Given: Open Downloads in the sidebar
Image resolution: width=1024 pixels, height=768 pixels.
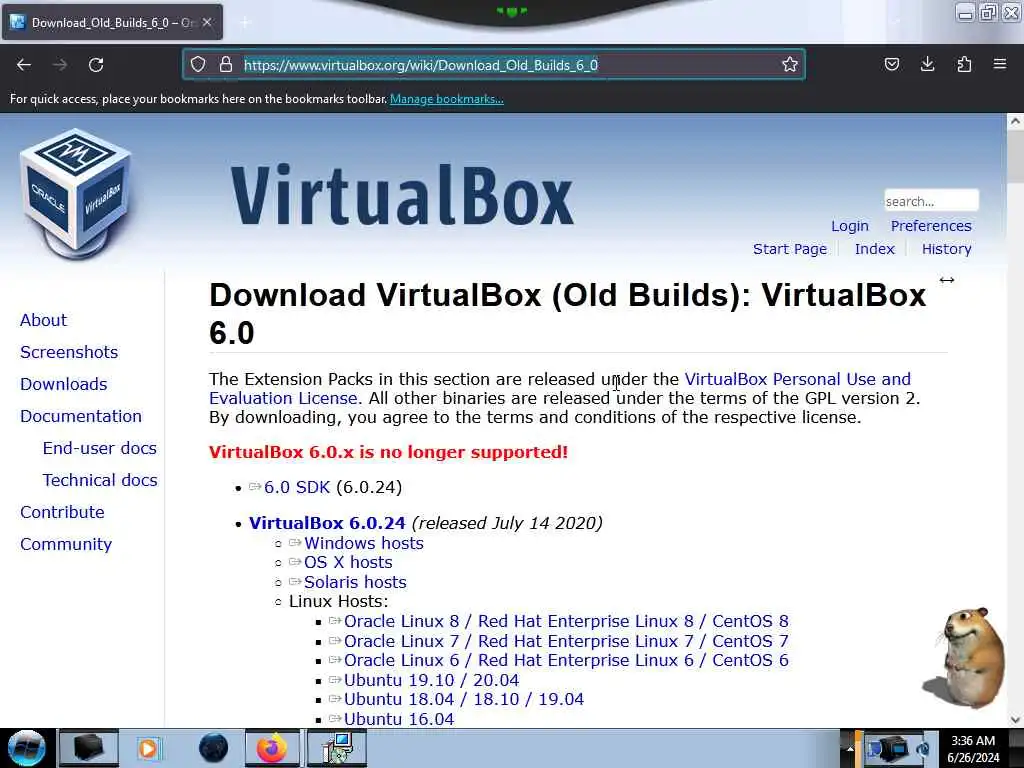Looking at the screenshot, I should click(x=63, y=384).
